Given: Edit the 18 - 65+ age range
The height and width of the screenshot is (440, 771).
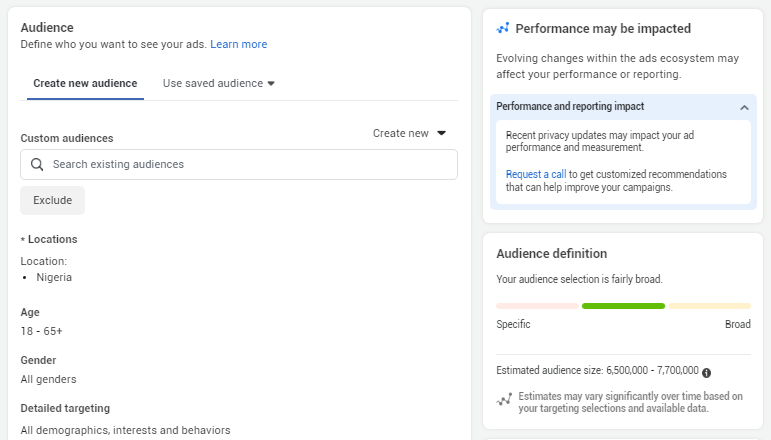Looking at the screenshot, I should pos(42,331).
